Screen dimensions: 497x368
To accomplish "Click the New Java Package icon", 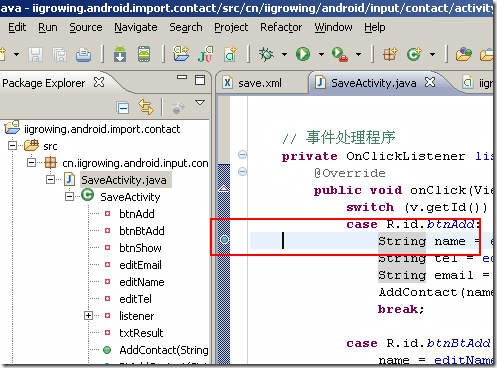I will coord(389,54).
